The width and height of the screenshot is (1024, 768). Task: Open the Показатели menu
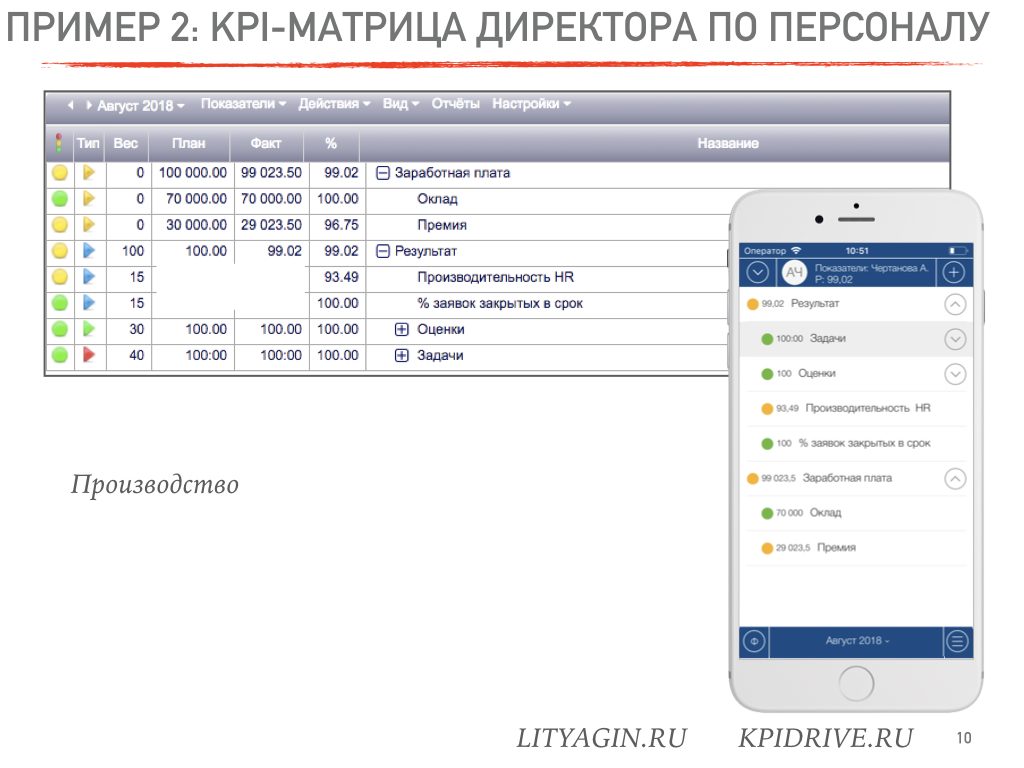pyautogui.click(x=243, y=104)
